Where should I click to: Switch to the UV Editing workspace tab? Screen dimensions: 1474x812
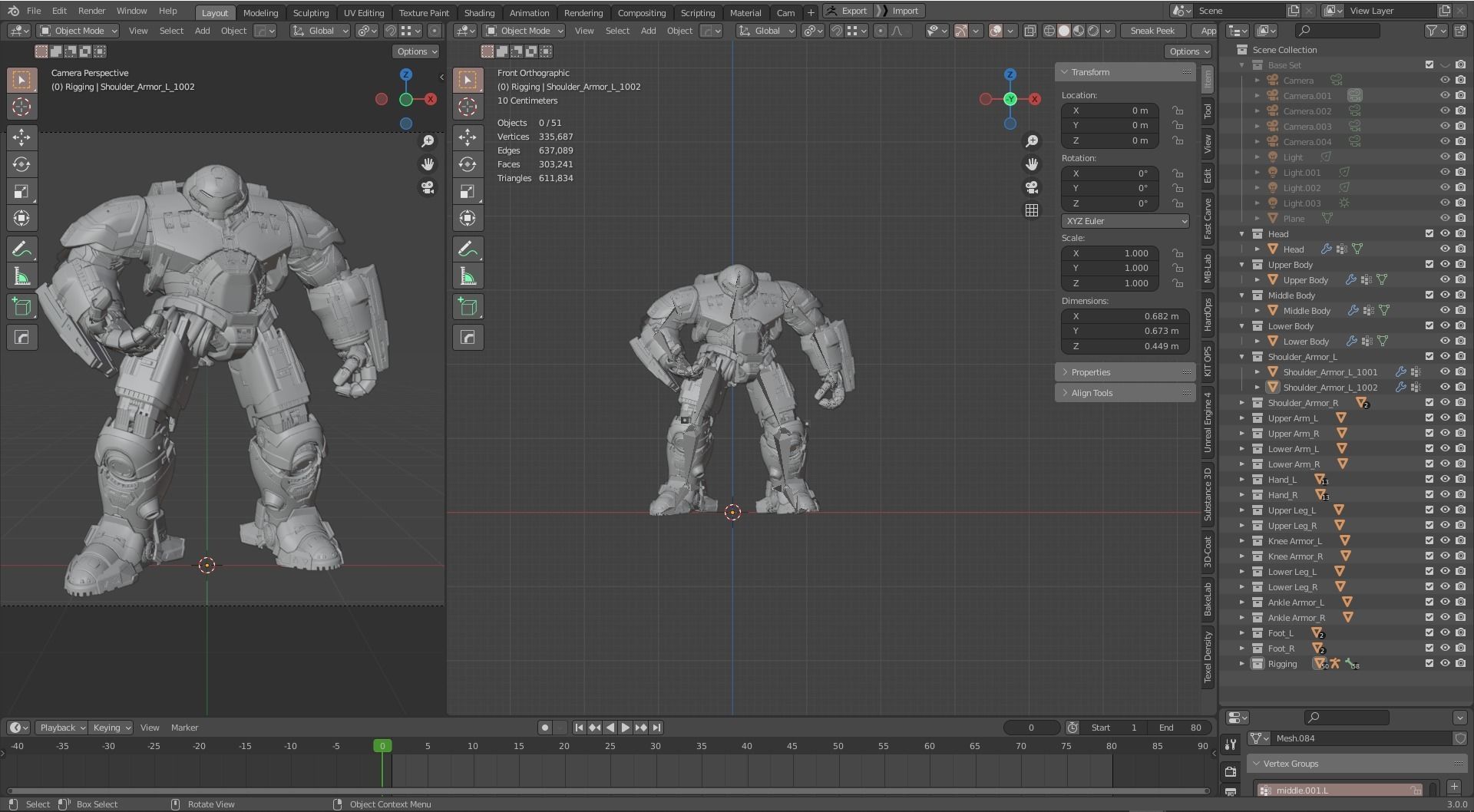pyautogui.click(x=364, y=12)
